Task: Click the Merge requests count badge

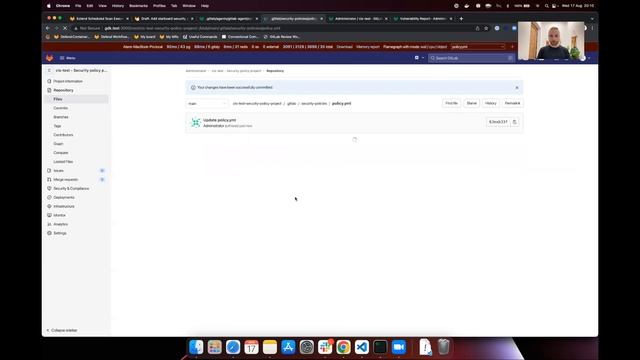Action: pyautogui.click(x=102, y=180)
